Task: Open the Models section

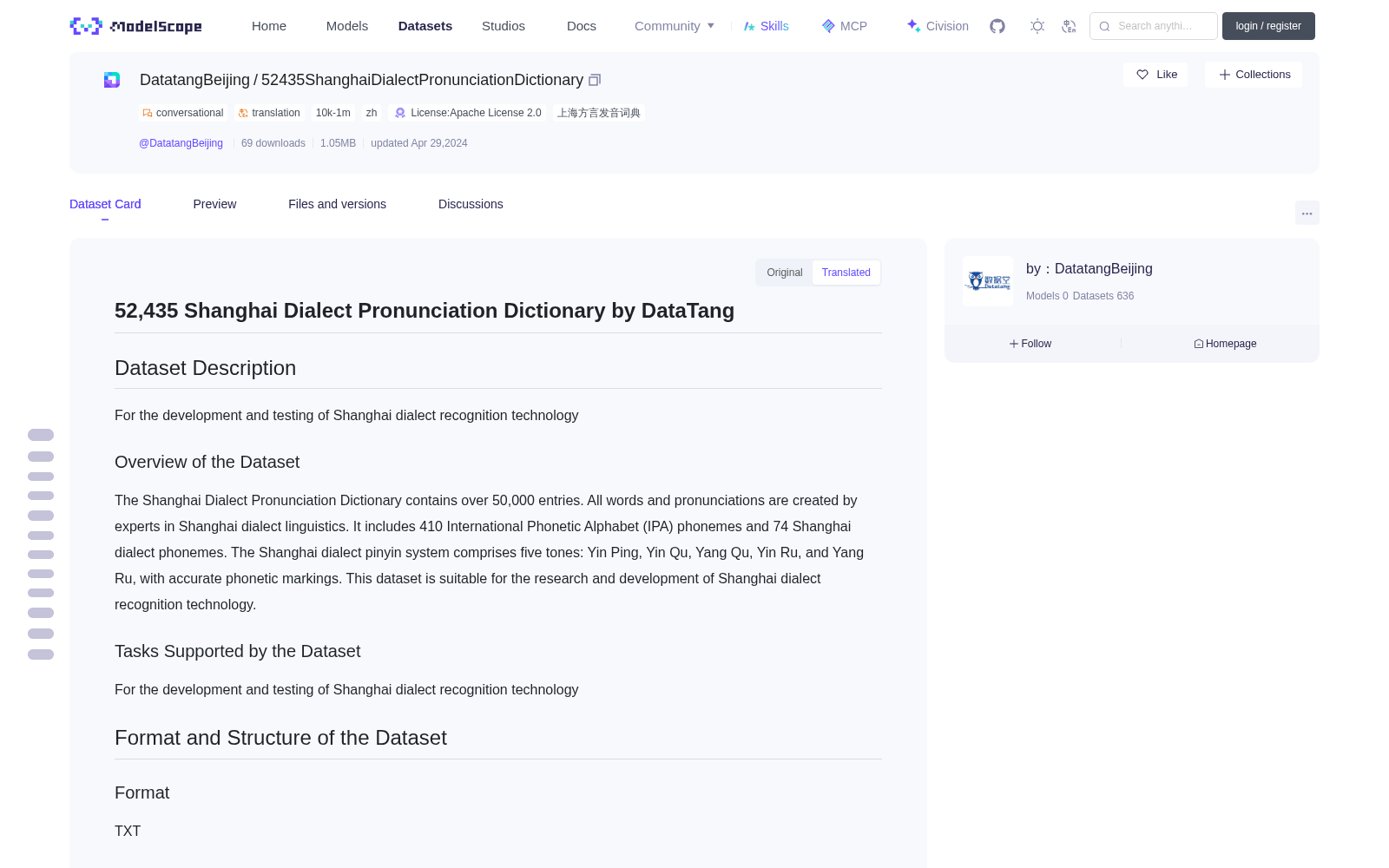Action: [347, 26]
